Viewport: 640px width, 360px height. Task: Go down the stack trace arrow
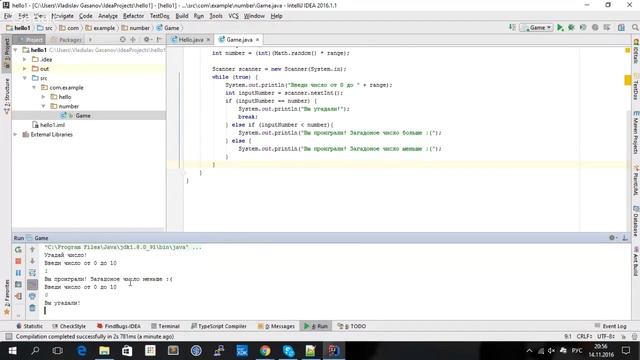point(32,261)
